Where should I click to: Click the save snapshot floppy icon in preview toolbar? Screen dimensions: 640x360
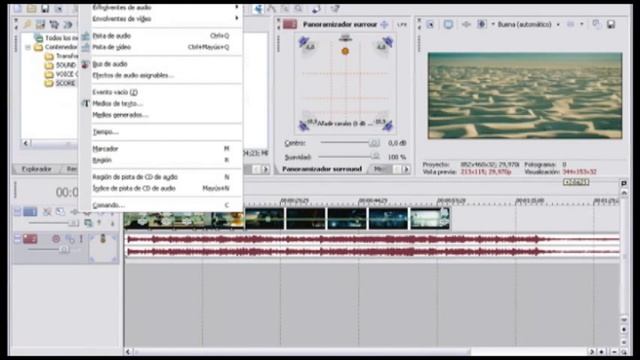coord(611,25)
